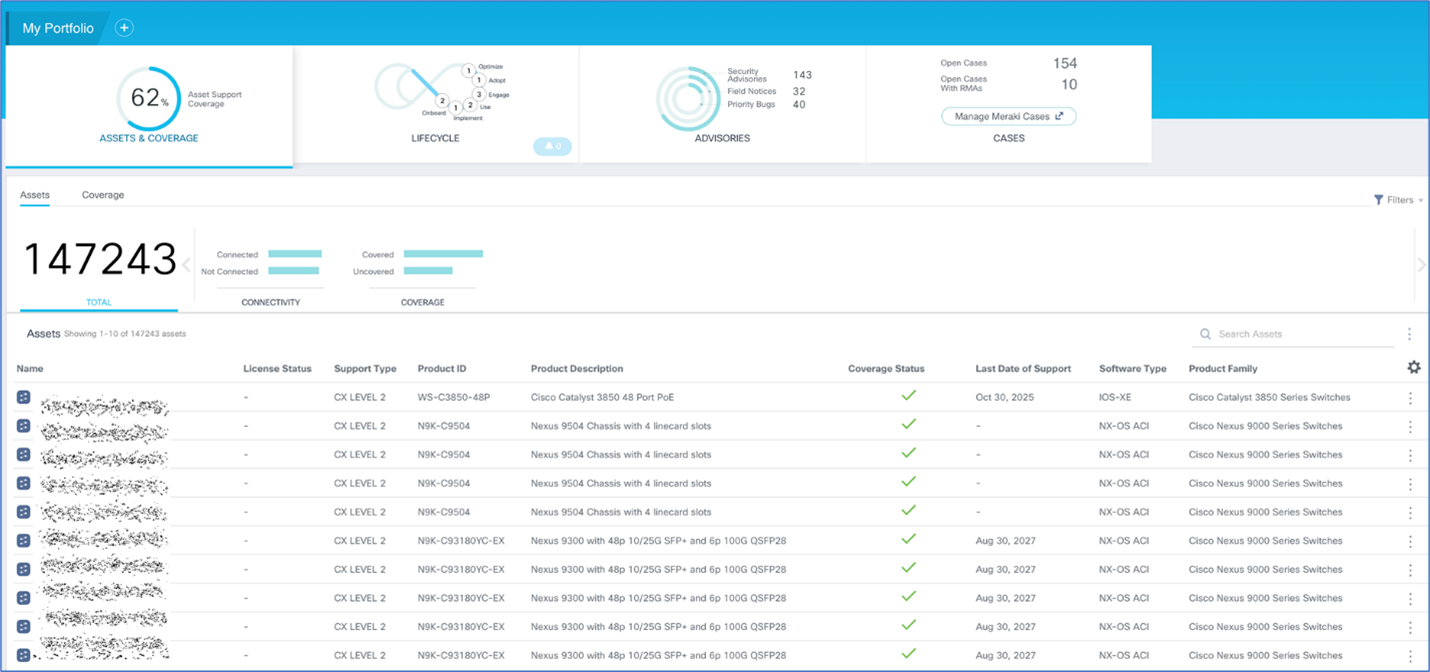Switch to the Coverage tab

tap(103, 195)
